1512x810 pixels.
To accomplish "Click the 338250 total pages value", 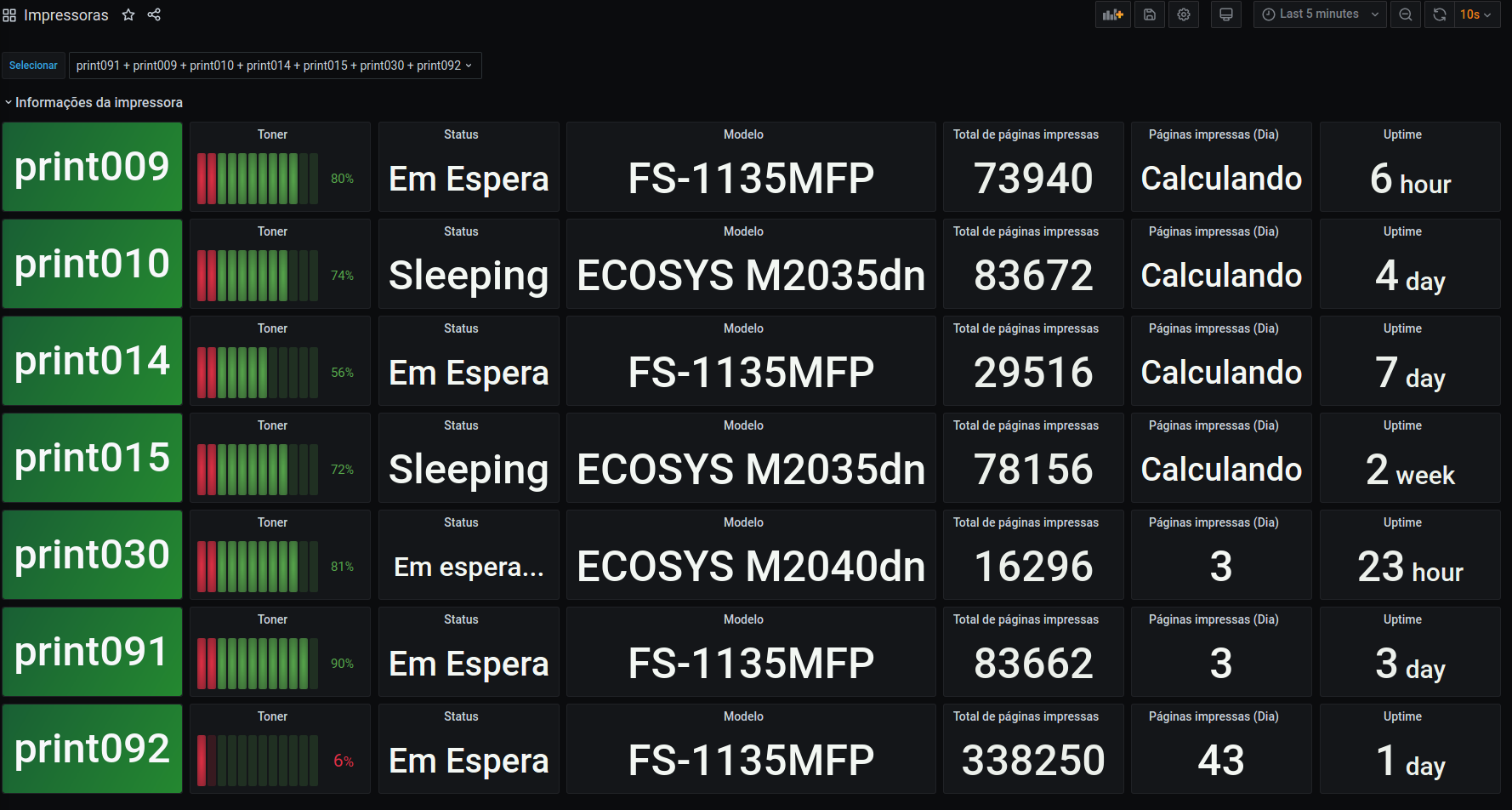I will click(1033, 761).
